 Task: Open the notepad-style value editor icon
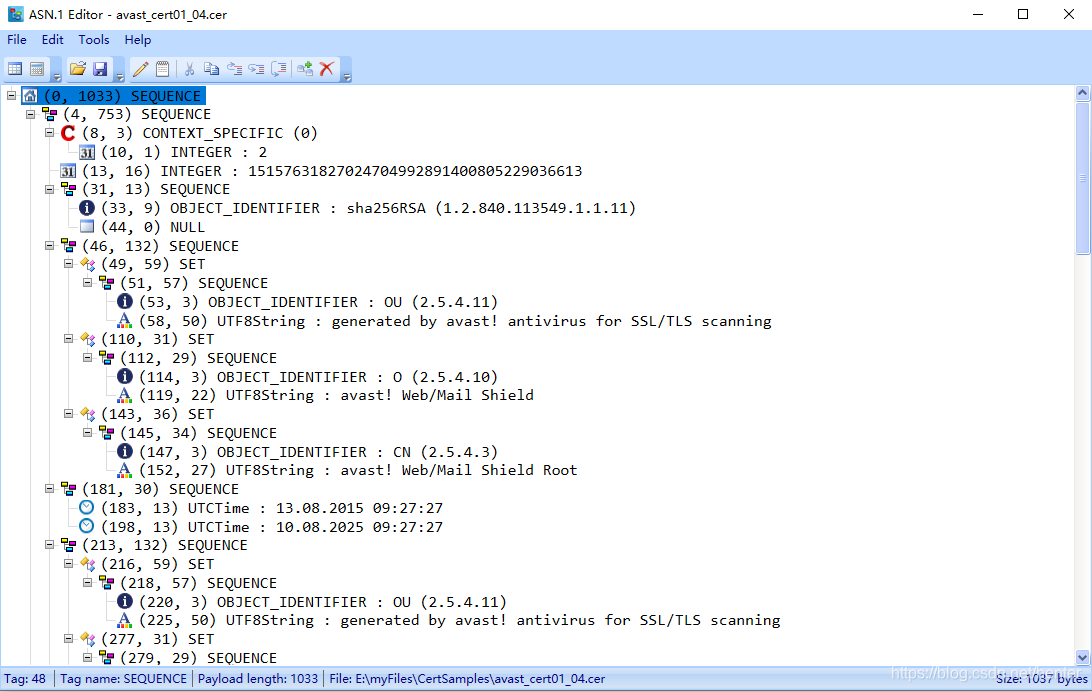pyautogui.click(x=163, y=68)
